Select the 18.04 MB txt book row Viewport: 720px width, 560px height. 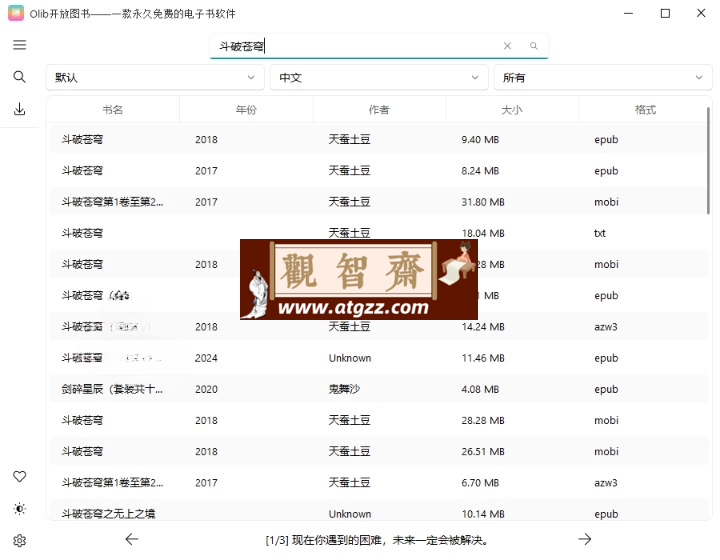[x=377, y=233]
